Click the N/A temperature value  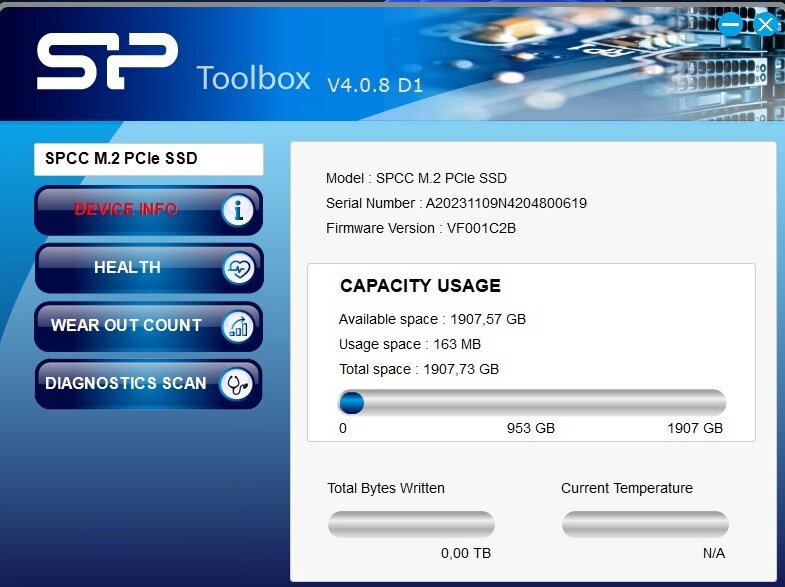(714, 553)
